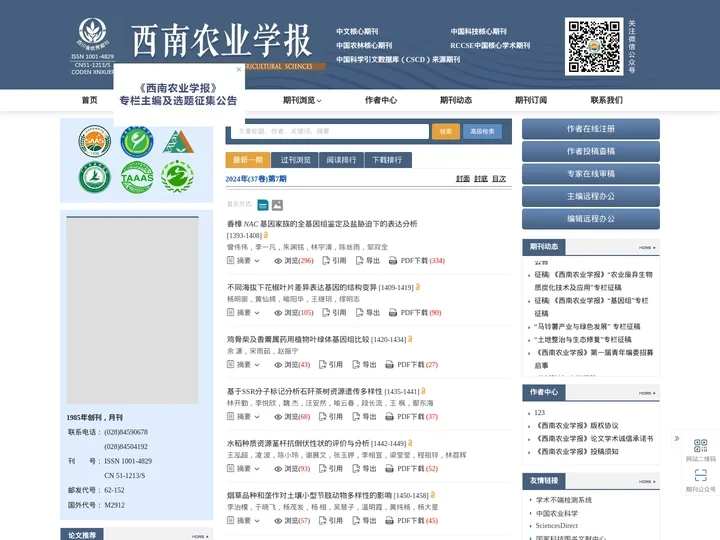Open the journal WeChat account scan icon

[701, 475]
